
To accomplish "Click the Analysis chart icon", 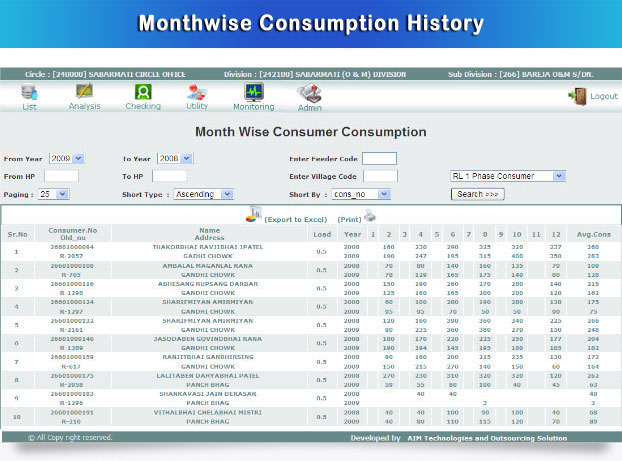I will [84, 92].
